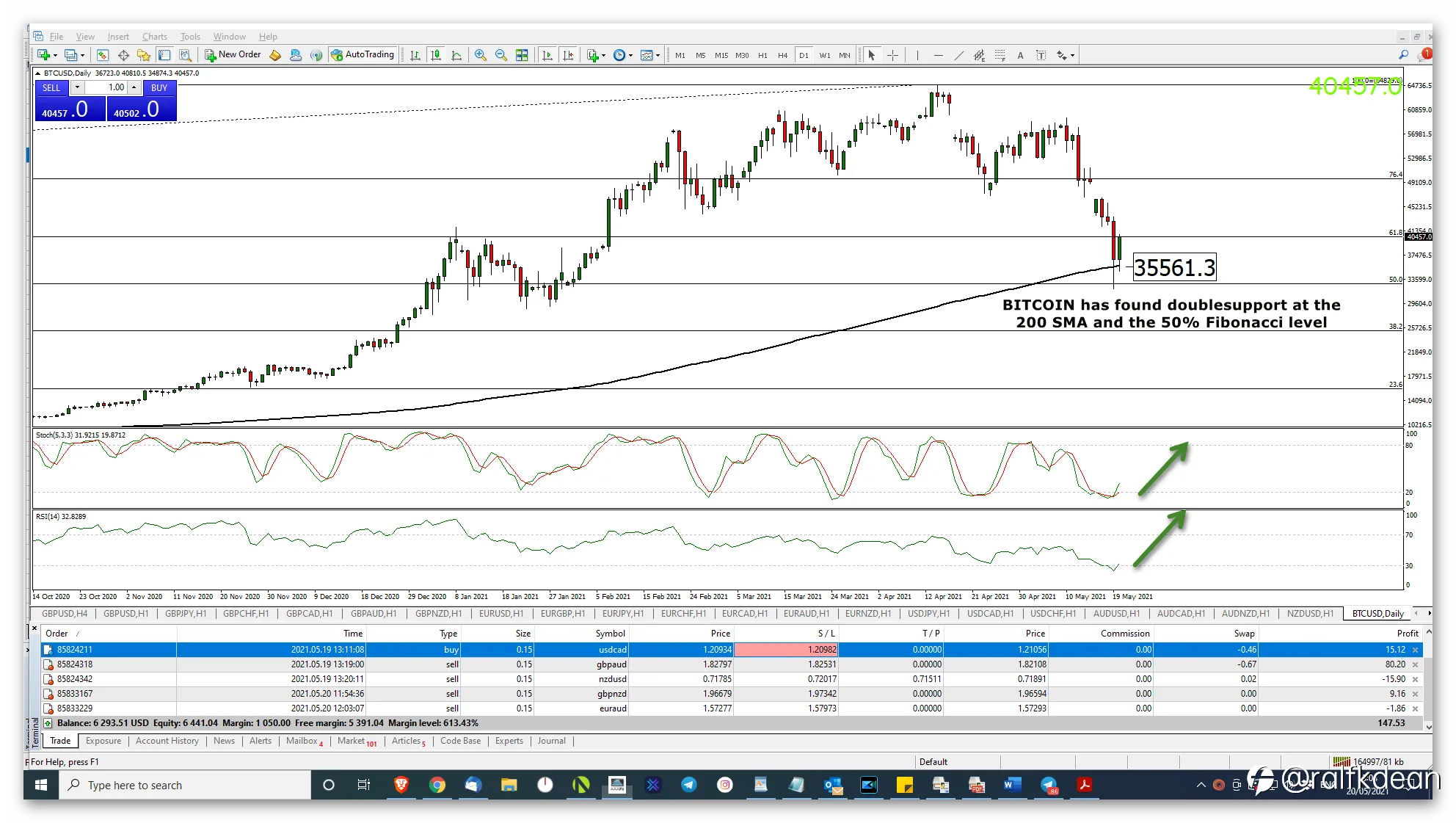Viewport: 1456px width, 823px height.
Task: Switch timeframe to M30
Action: (742, 55)
